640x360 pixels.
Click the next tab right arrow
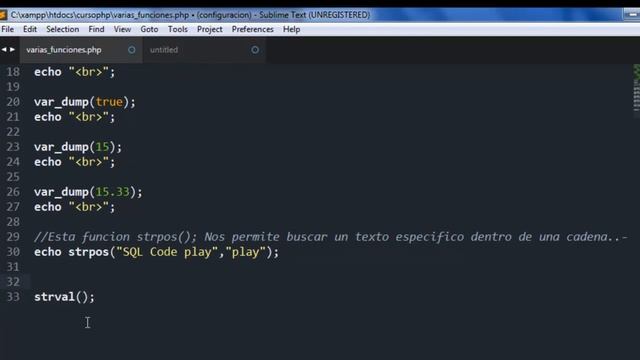click(x=12, y=49)
